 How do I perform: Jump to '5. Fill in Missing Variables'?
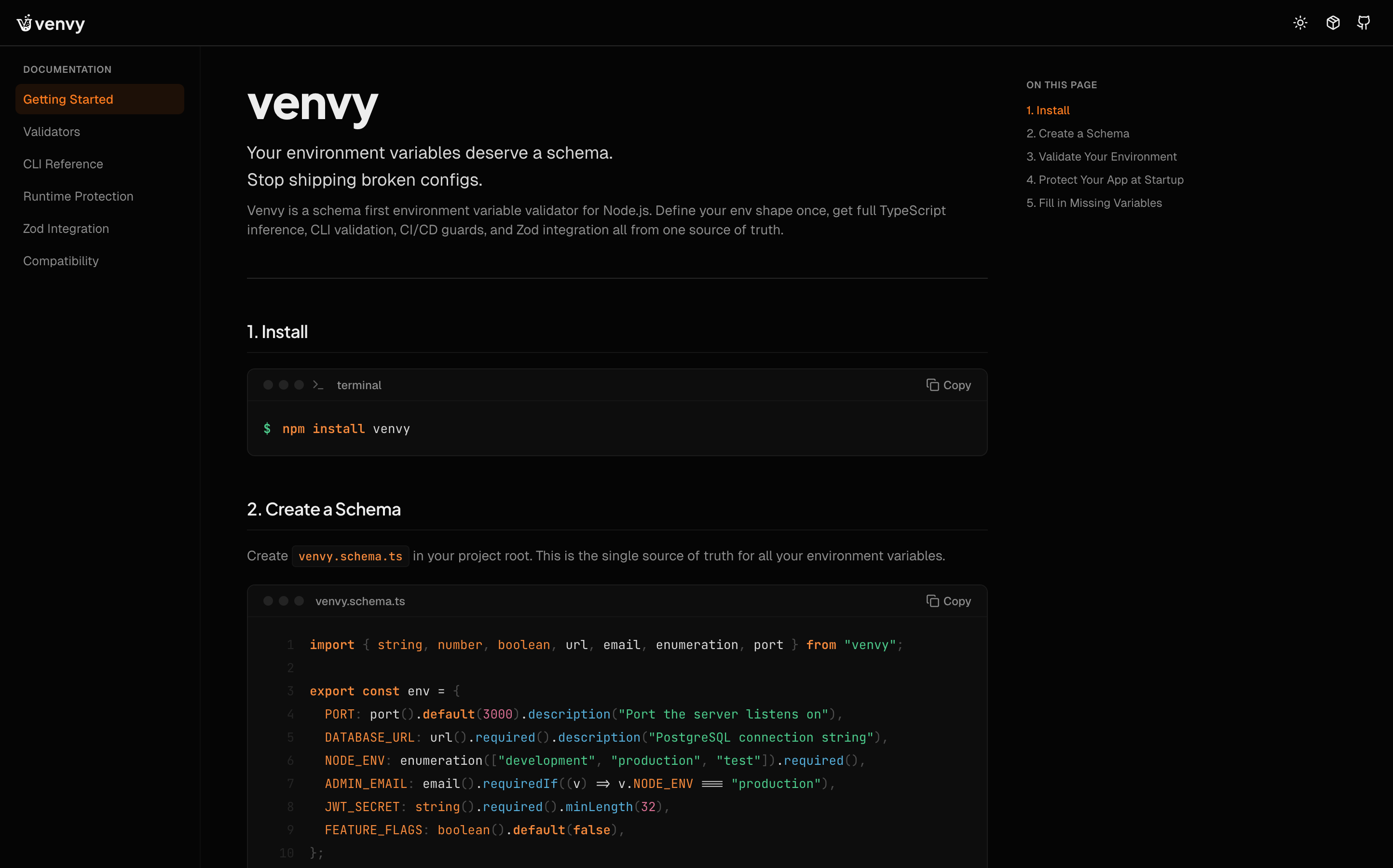tap(1094, 203)
